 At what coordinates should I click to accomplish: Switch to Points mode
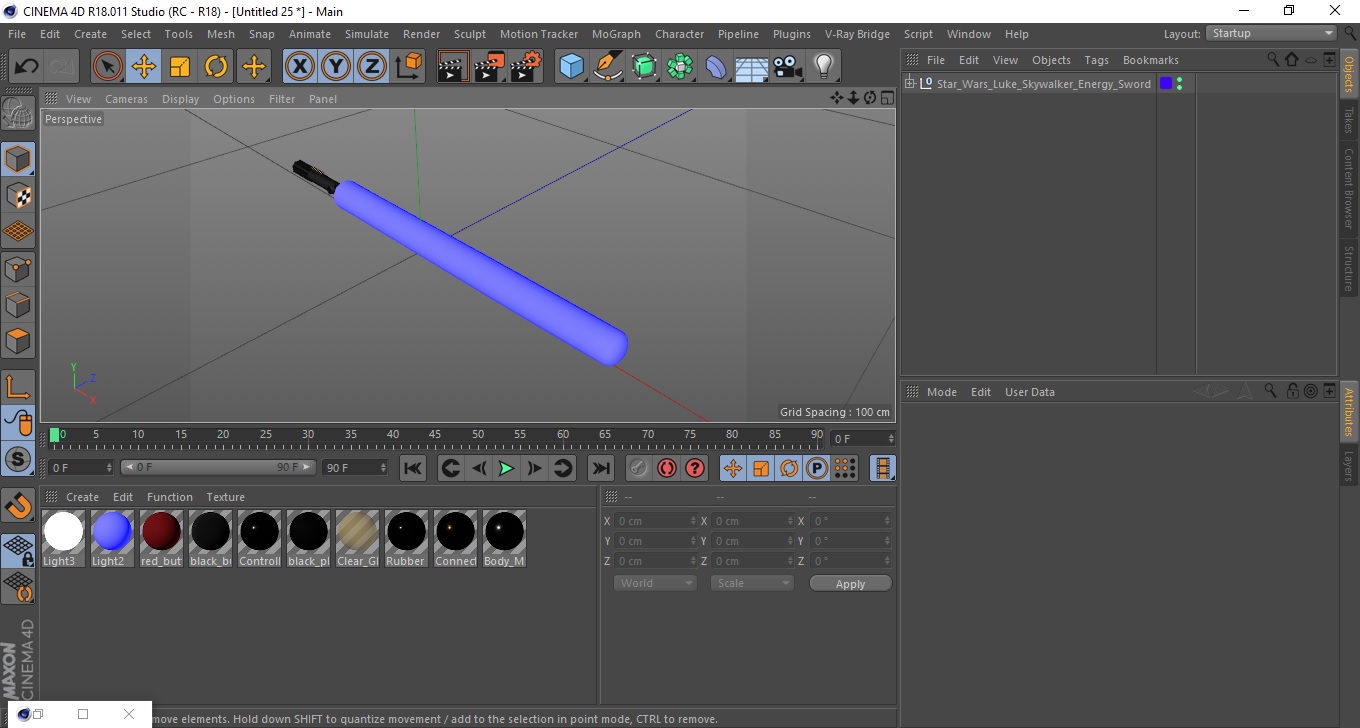(x=18, y=268)
